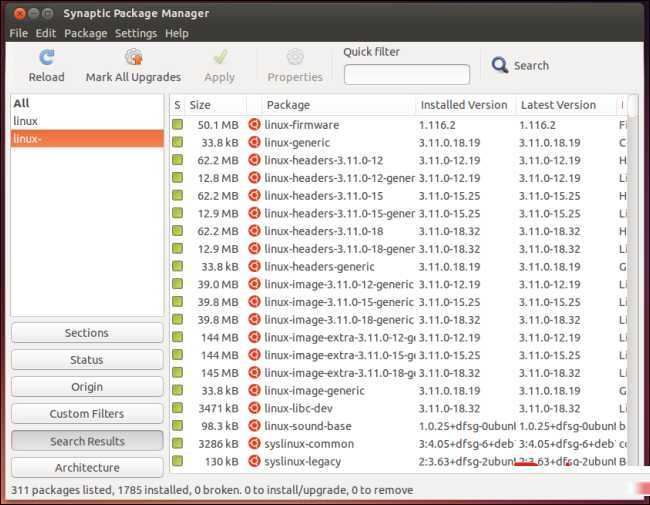
Task: Sort by Installed Version column header
Action: [x=466, y=105]
